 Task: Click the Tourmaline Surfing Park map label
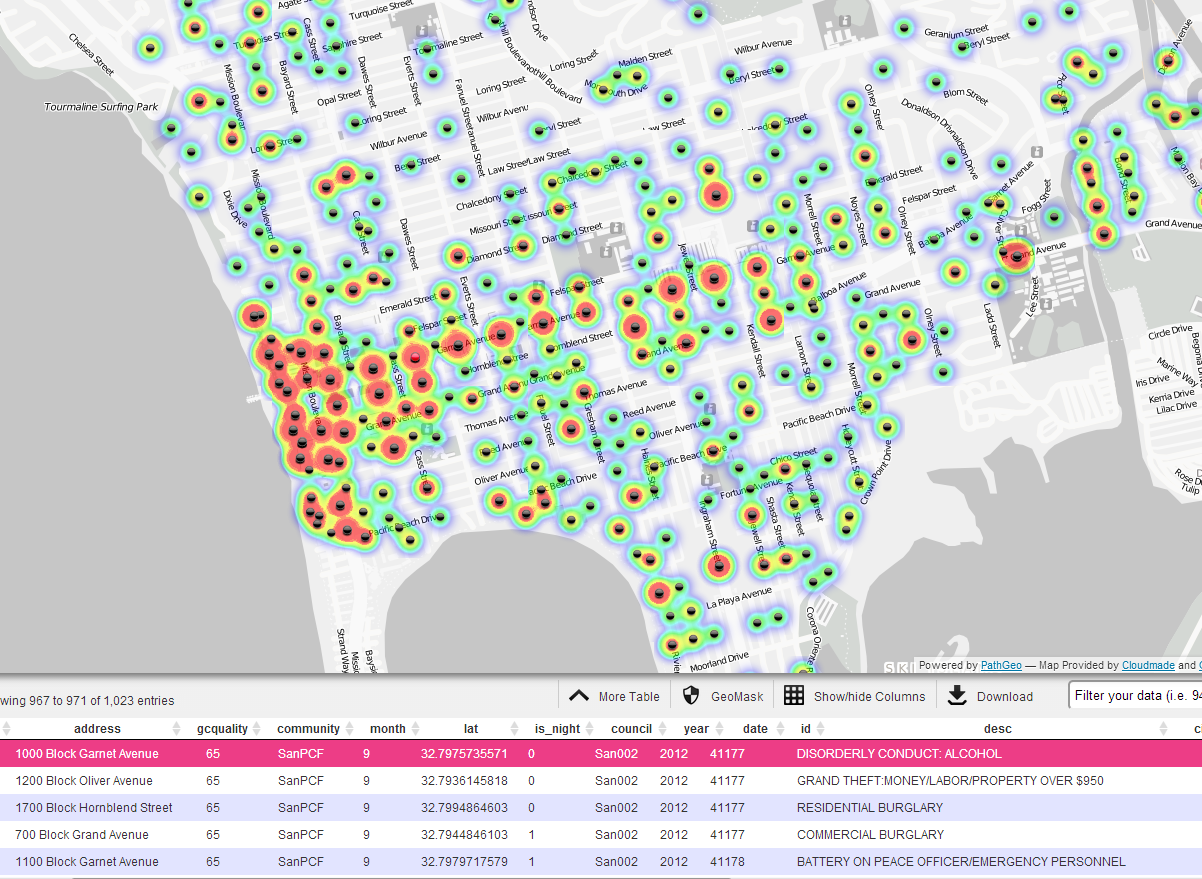click(x=102, y=106)
